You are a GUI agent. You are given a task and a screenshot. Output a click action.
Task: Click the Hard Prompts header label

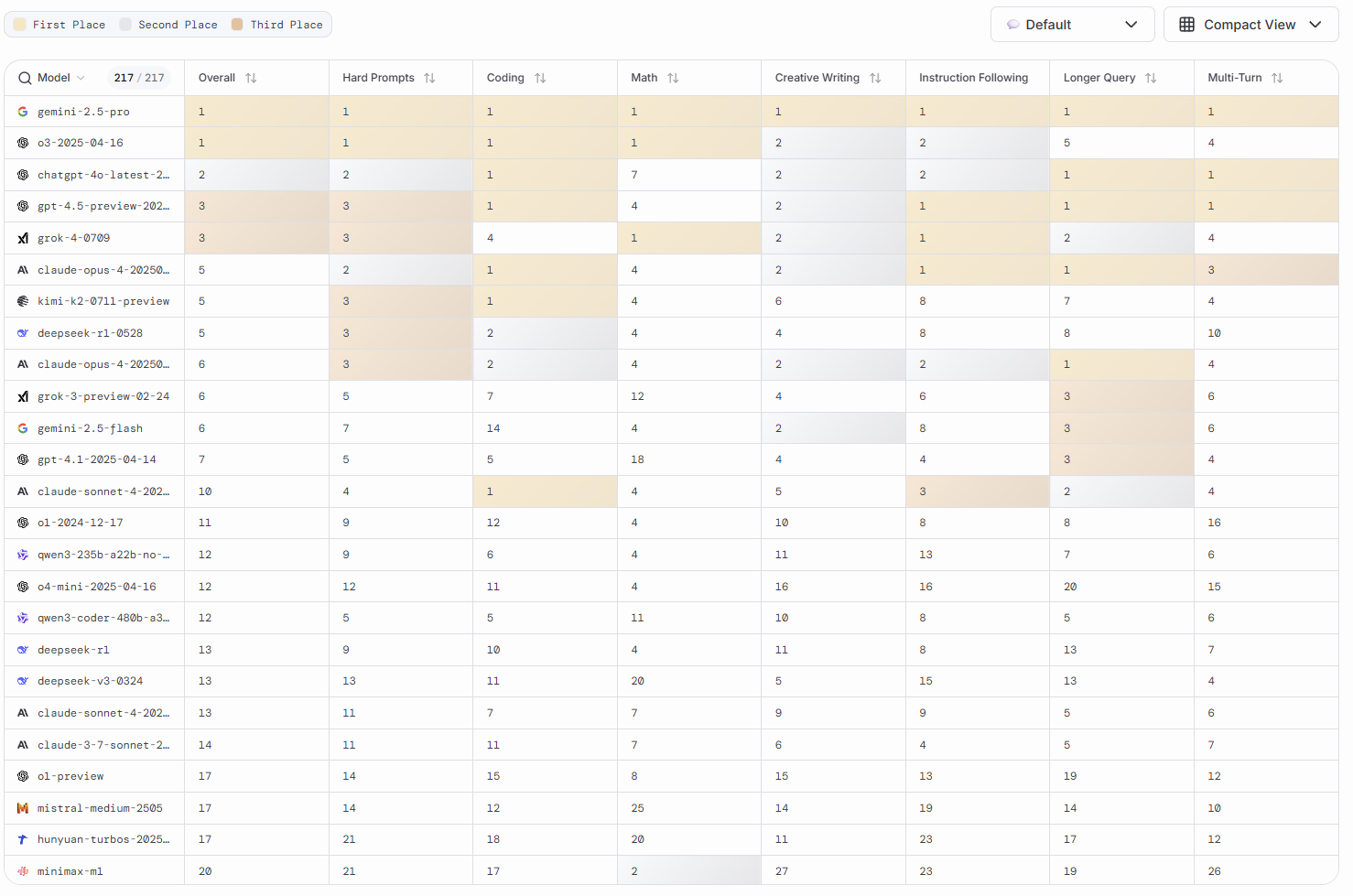pyautogui.click(x=378, y=78)
